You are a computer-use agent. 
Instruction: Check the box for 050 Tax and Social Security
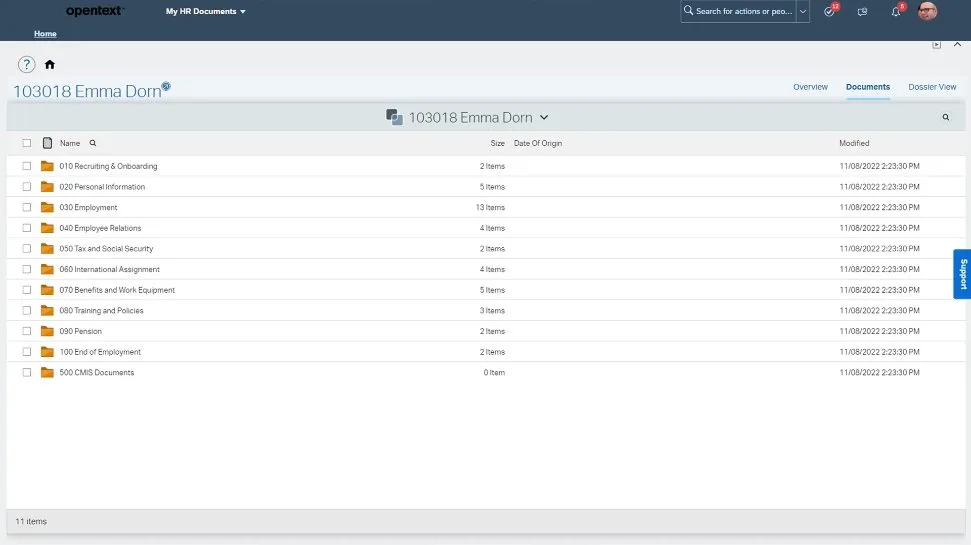tap(27, 248)
